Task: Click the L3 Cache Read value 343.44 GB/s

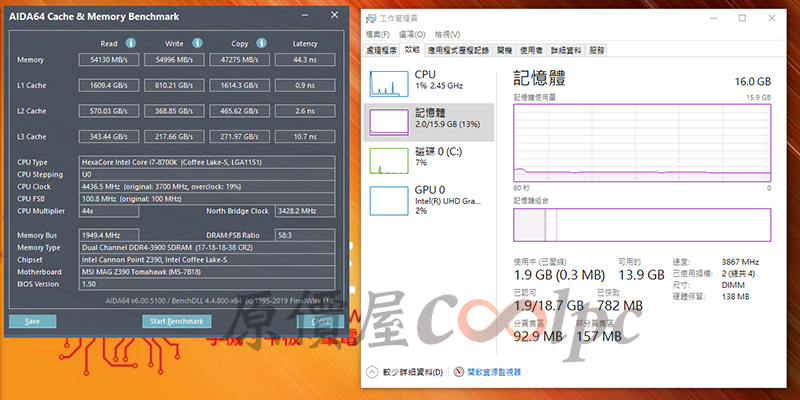Action: coord(108,136)
